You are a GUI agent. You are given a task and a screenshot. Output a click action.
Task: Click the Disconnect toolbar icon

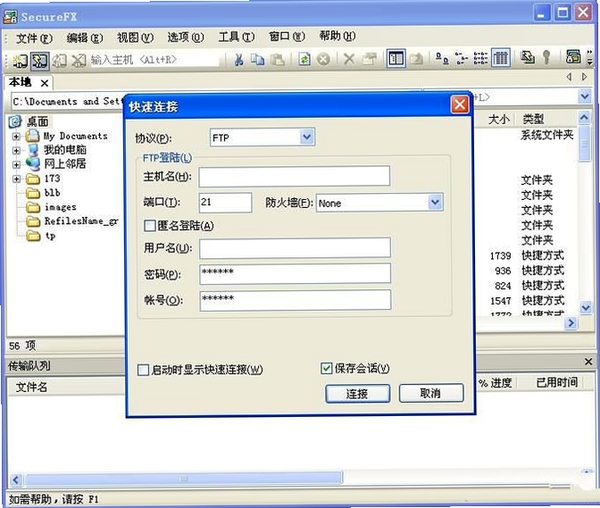pos(79,60)
